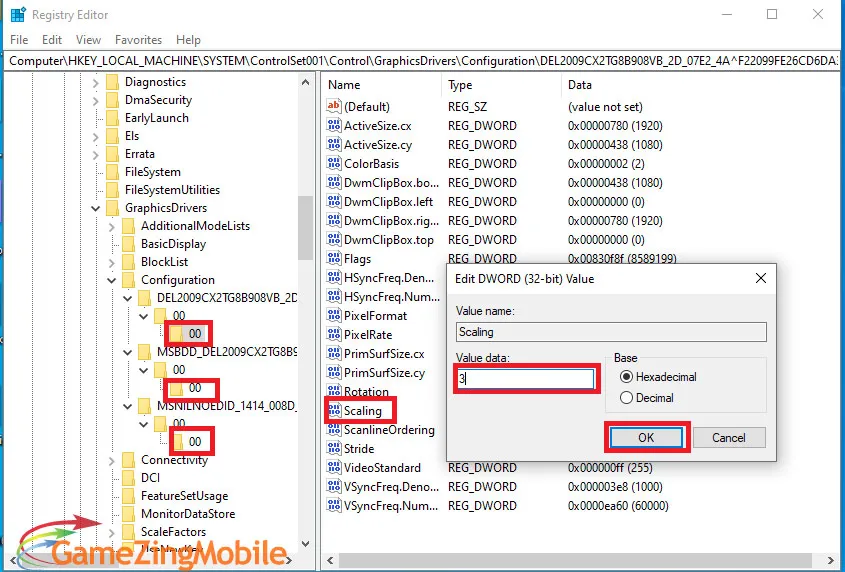Click the registry path address bar
Viewport: 845px width, 572px height.
(423, 61)
